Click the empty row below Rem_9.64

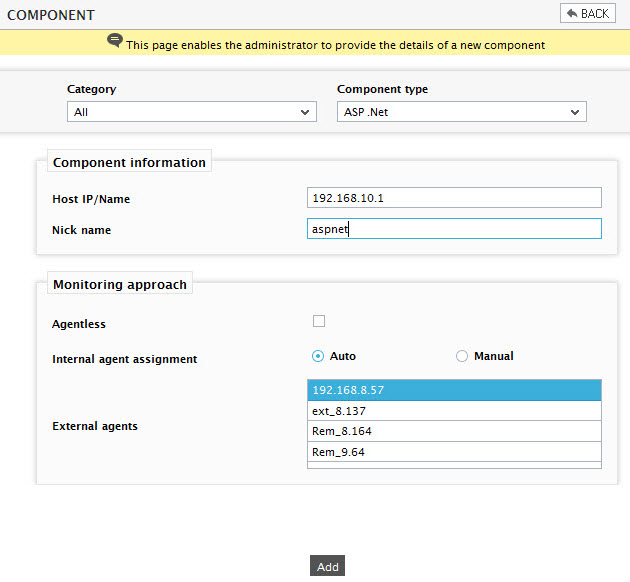pos(454,465)
